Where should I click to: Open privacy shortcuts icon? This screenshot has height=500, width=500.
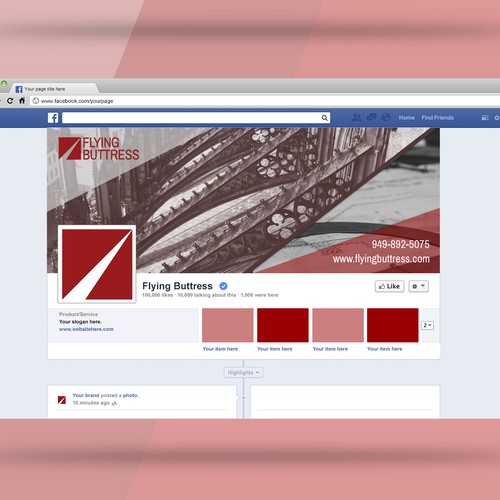pyautogui.click(x=485, y=118)
